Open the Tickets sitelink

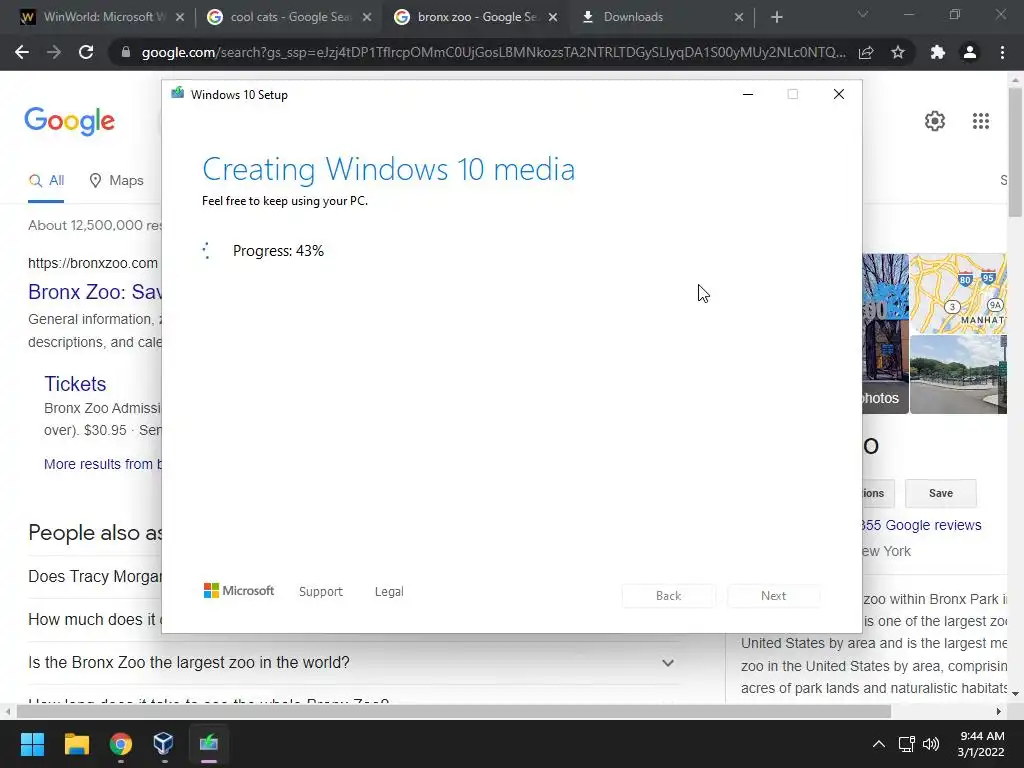[x=75, y=384]
